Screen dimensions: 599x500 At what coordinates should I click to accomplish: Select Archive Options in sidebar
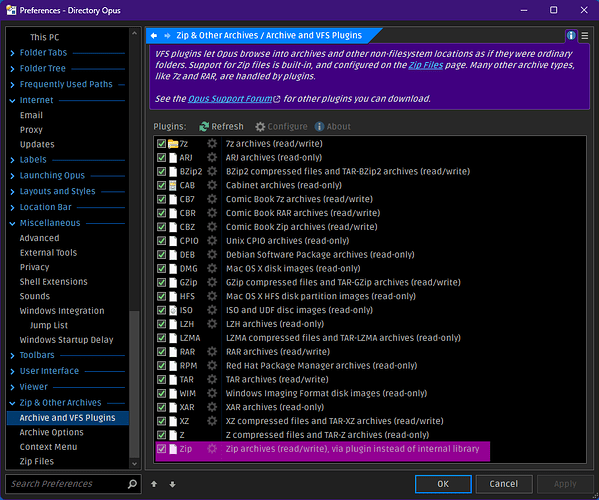point(52,432)
